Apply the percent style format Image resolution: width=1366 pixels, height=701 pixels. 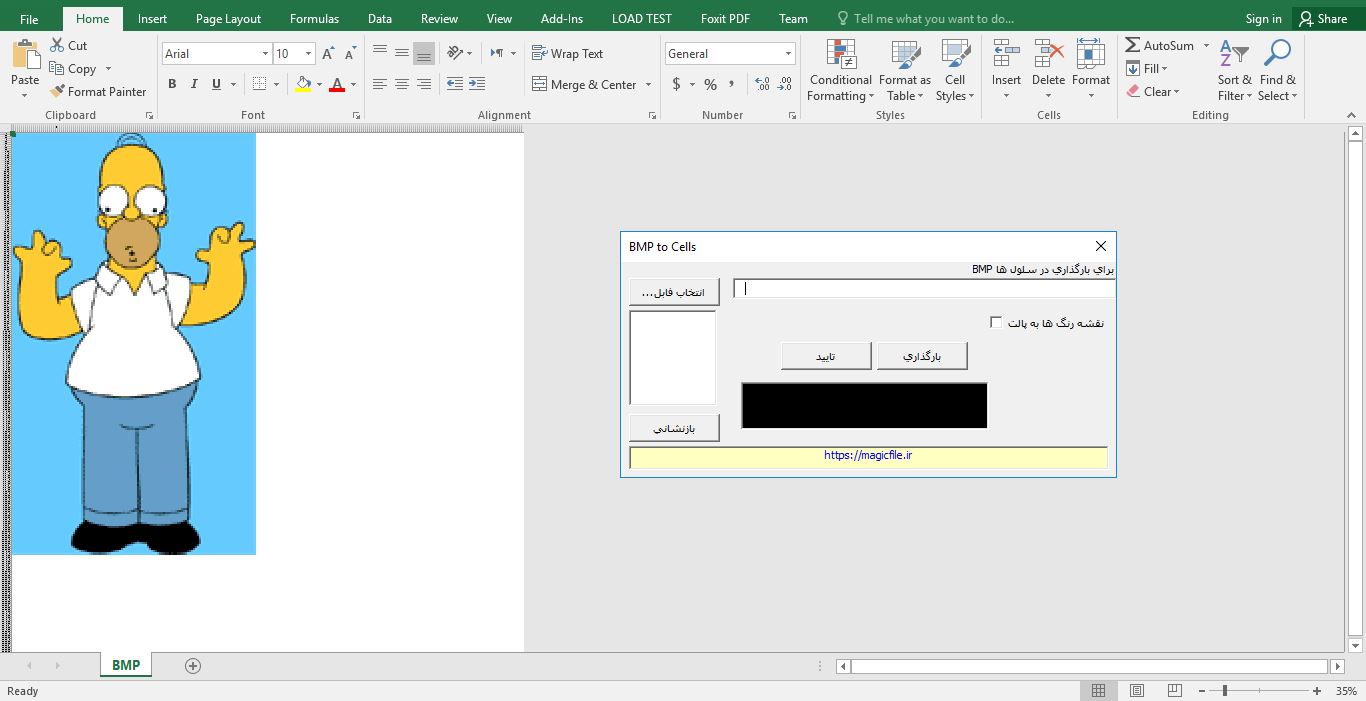[x=710, y=85]
